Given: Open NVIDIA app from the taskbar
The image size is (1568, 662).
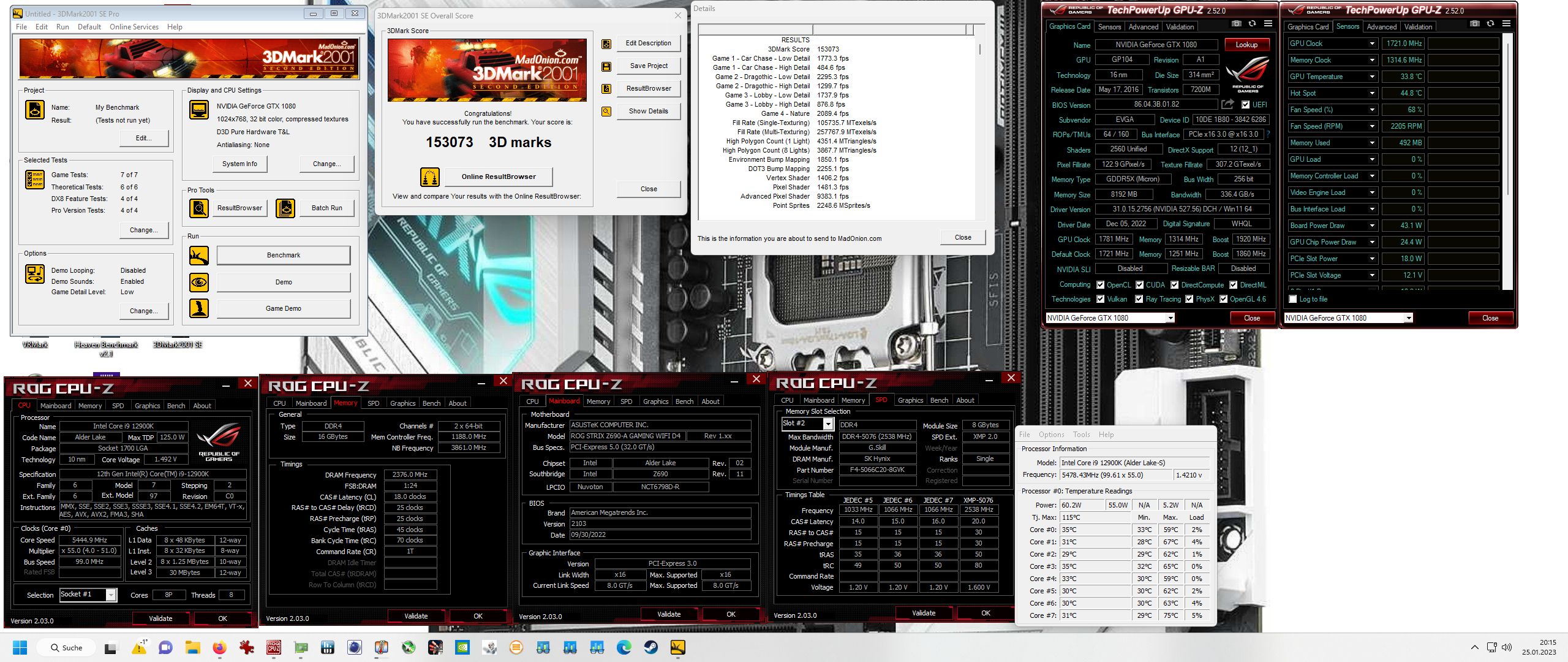Looking at the screenshot, I should pos(462,647).
